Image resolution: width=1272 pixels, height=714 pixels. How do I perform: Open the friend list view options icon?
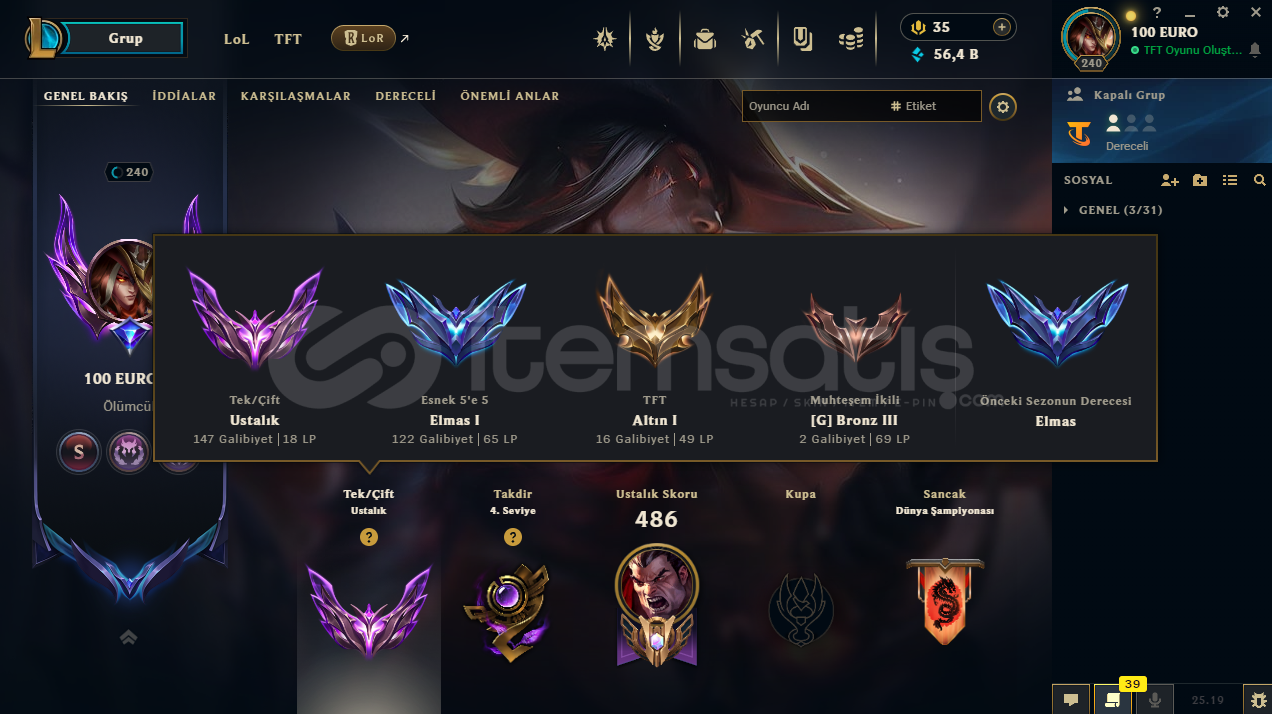(1230, 180)
